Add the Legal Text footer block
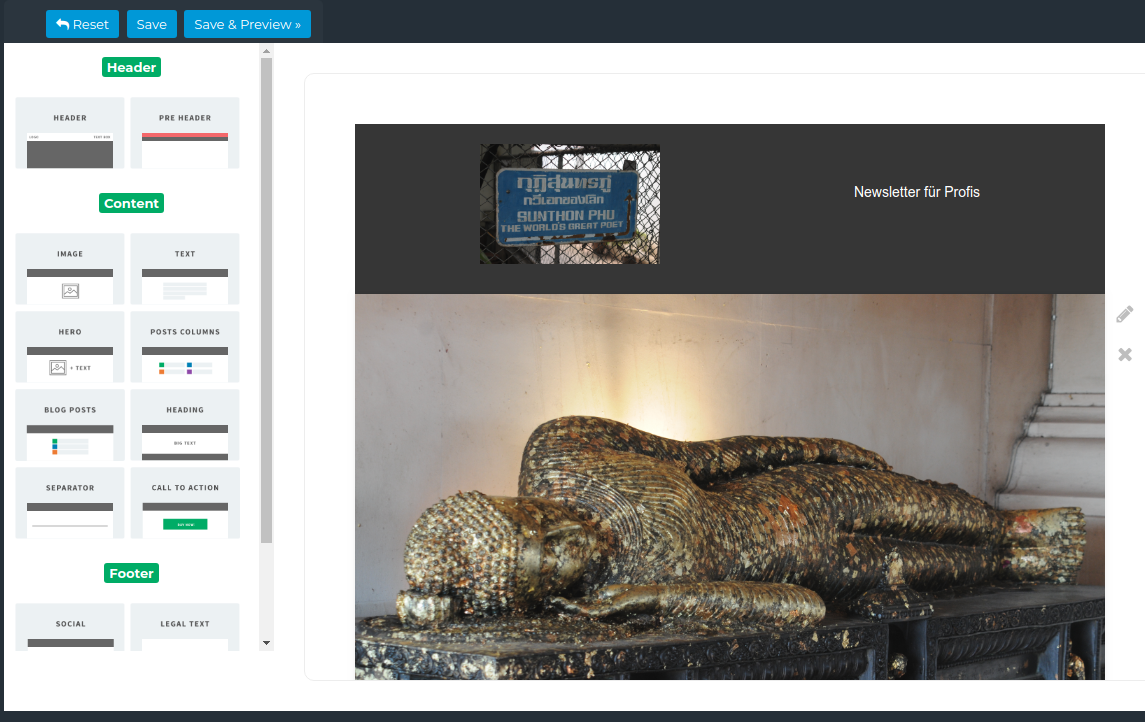Viewport: 1145px width, 722px height. 185,627
